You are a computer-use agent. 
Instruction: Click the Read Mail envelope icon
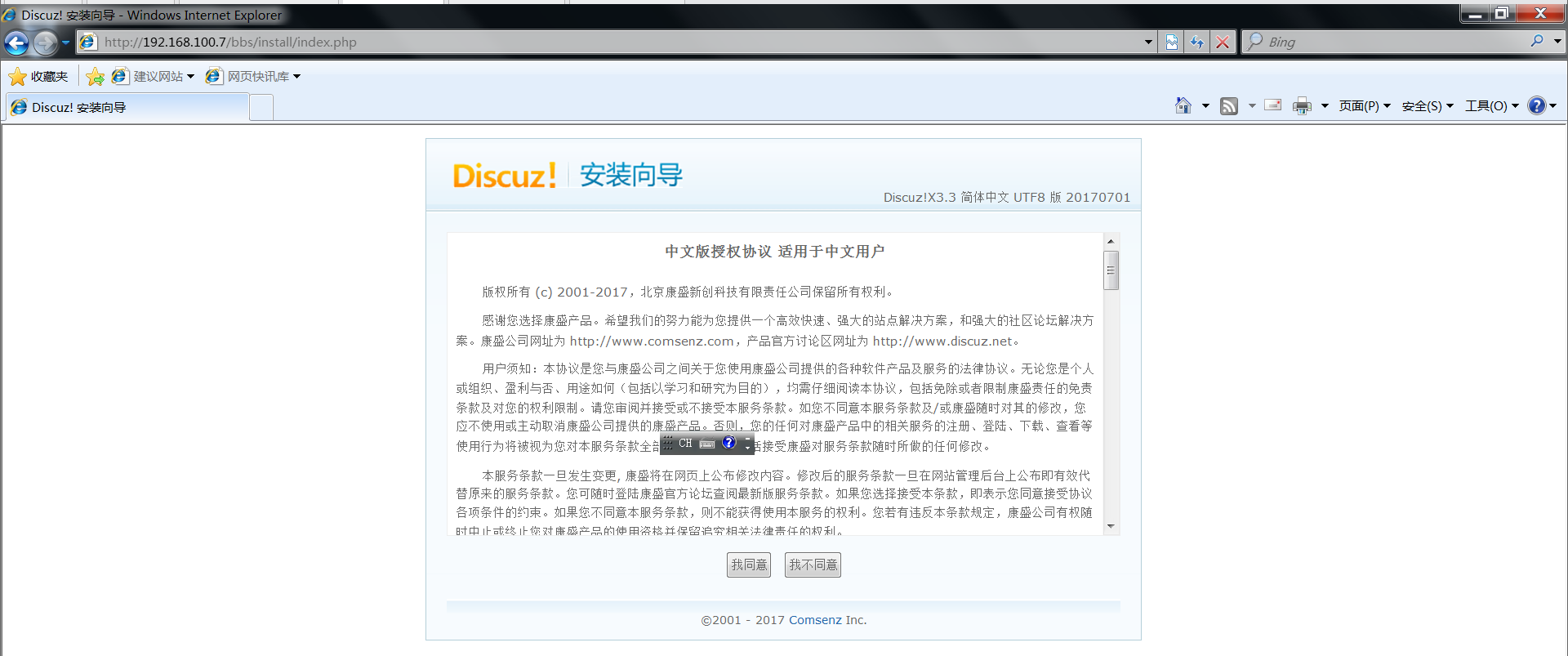point(1273,105)
